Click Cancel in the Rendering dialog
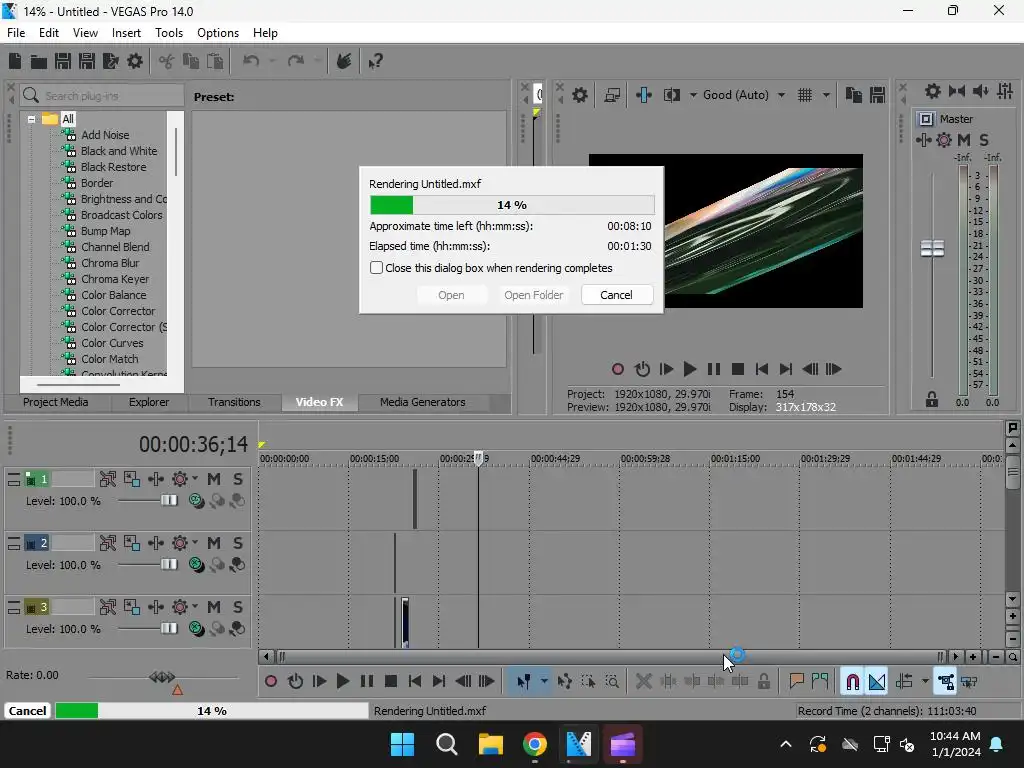 coord(616,295)
